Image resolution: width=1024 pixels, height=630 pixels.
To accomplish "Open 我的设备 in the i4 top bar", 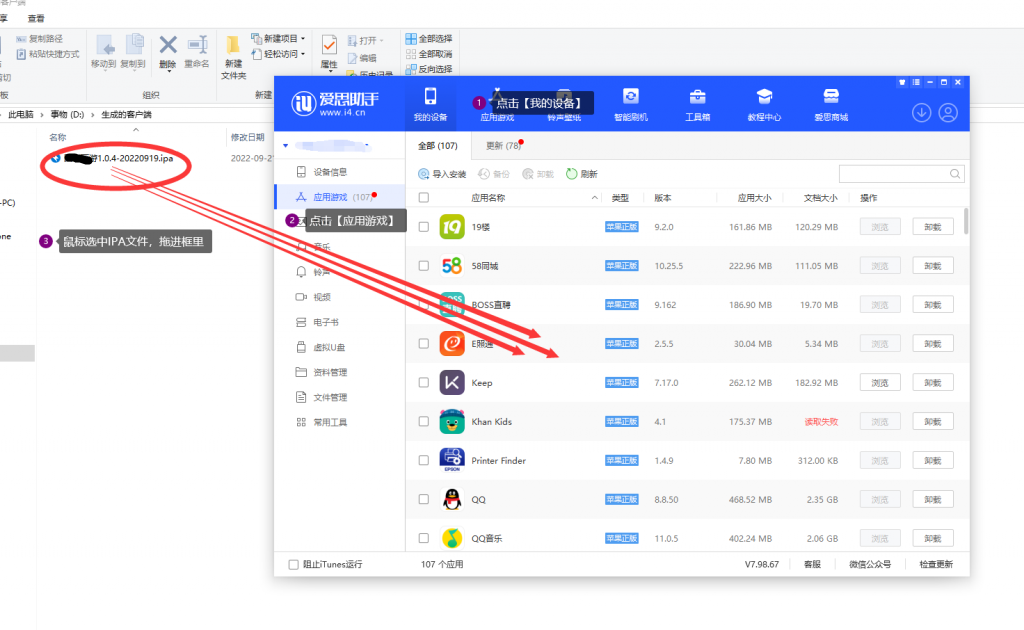I will [x=430, y=104].
